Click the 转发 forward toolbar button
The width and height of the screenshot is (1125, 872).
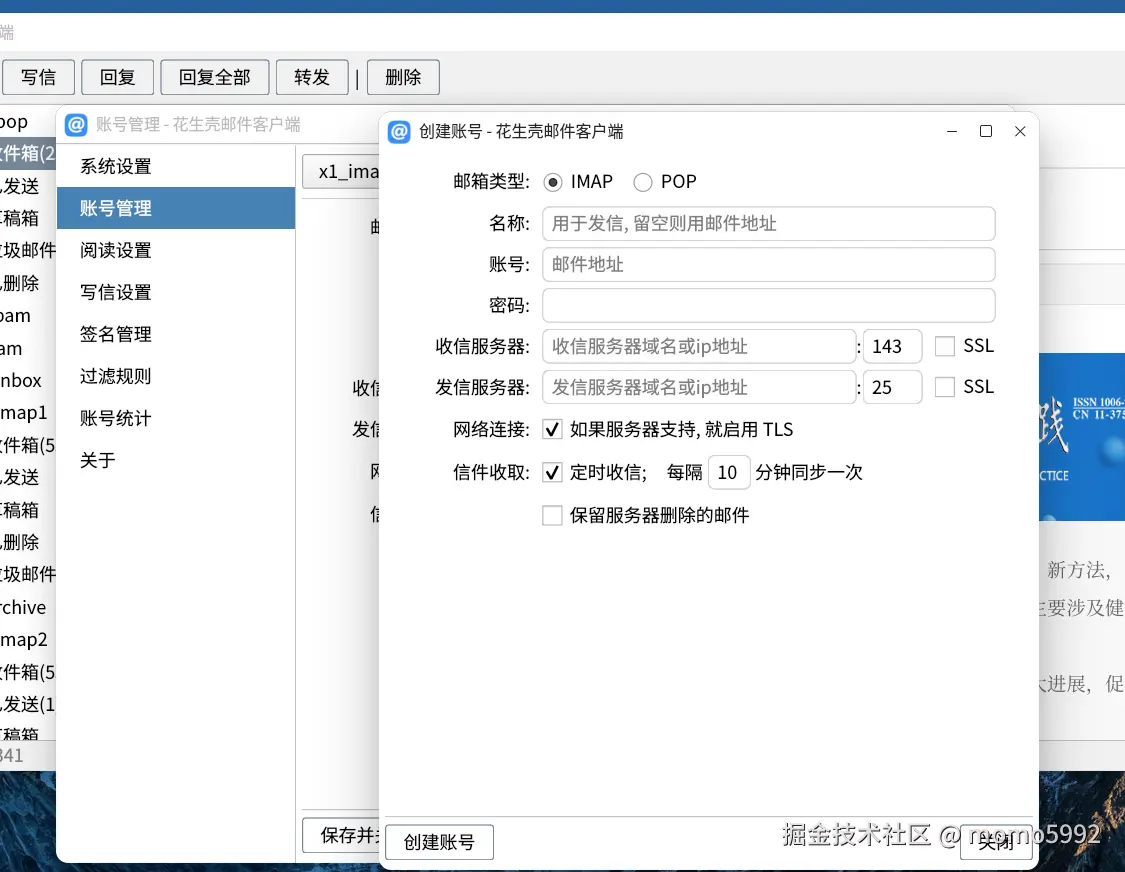tap(311, 77)
